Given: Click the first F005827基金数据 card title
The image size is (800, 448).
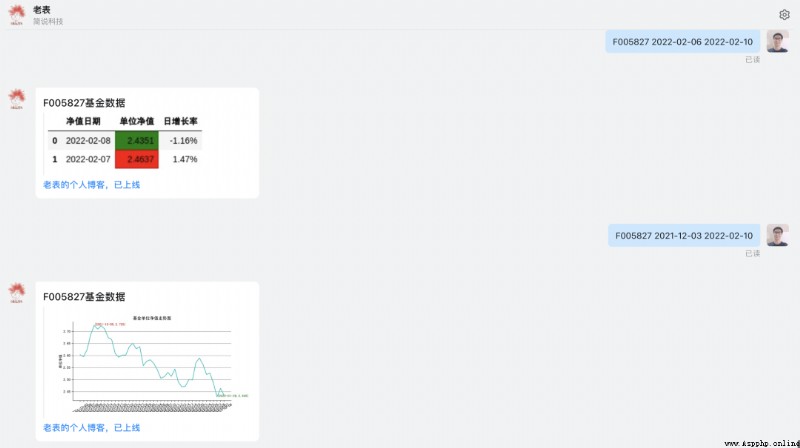Looking at the screenshot, I should click(84, 103).
